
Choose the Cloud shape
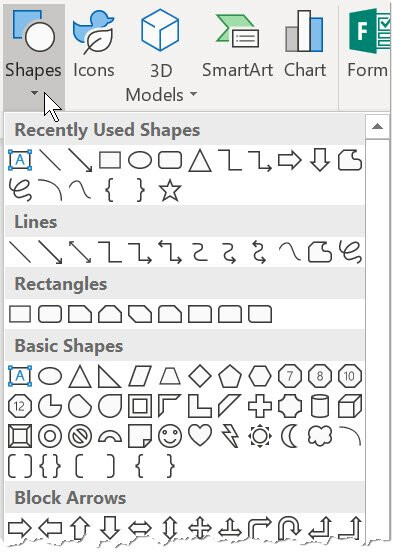pos(320,436)
